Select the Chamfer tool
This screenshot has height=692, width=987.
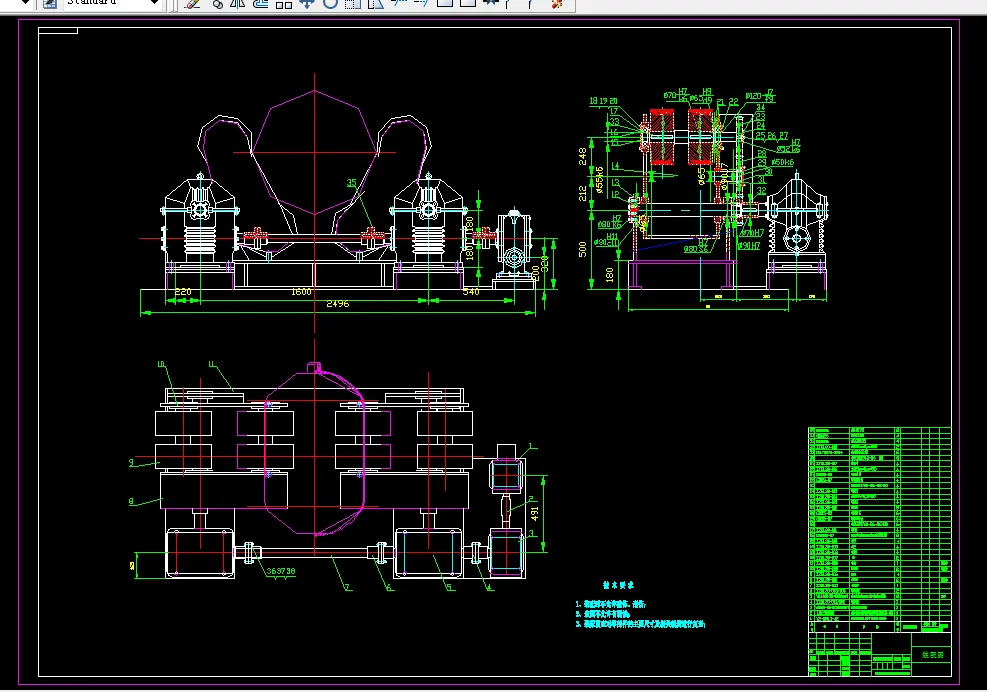pos(508,4)
